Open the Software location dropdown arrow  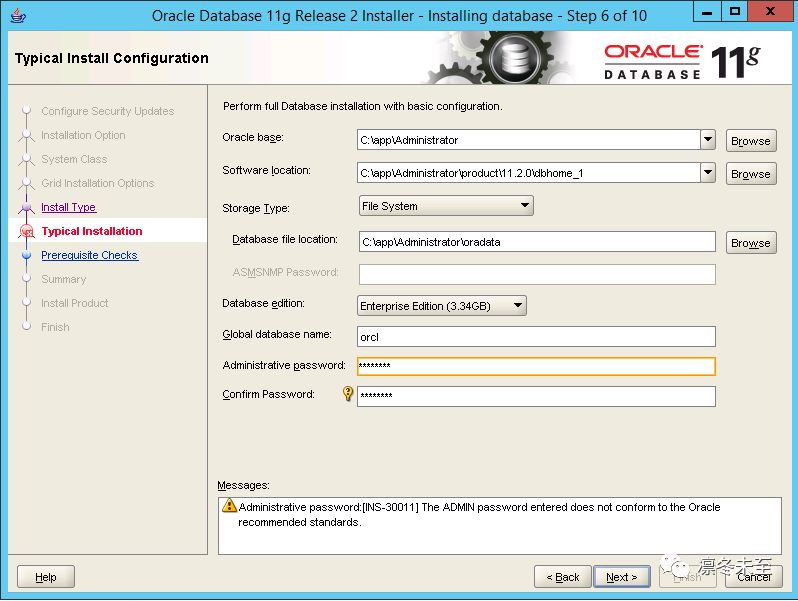pyautogui.click(x=708, y=173)
